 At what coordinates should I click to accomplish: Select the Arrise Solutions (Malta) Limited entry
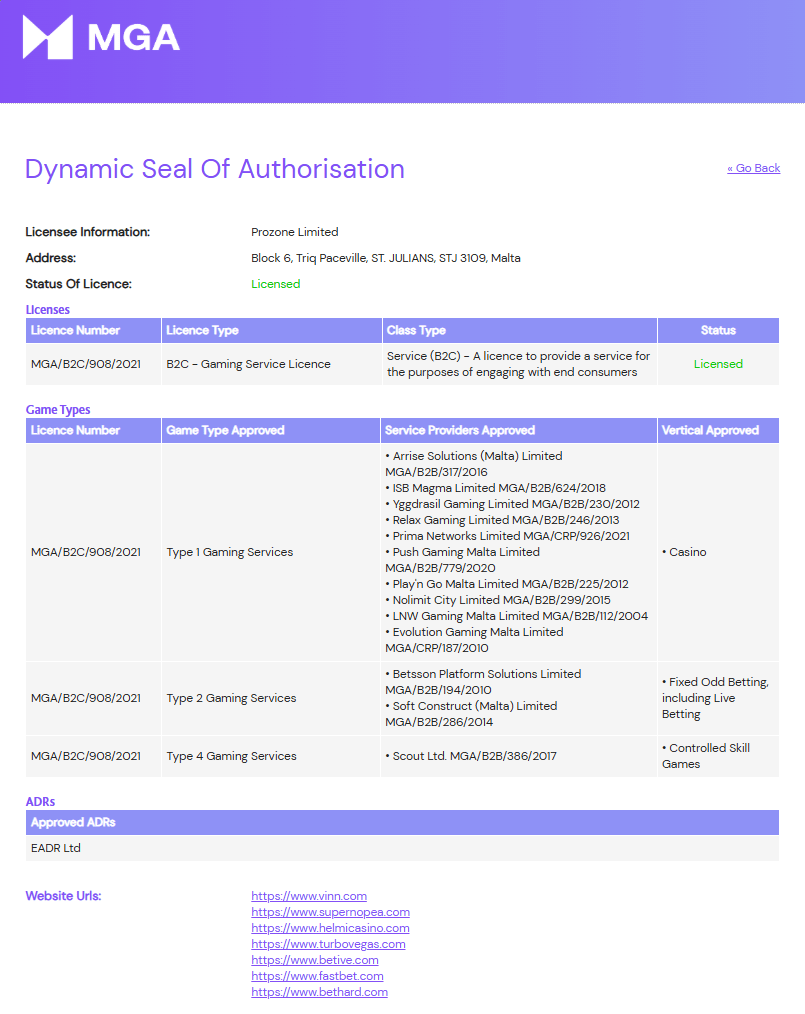pos(474,464)
